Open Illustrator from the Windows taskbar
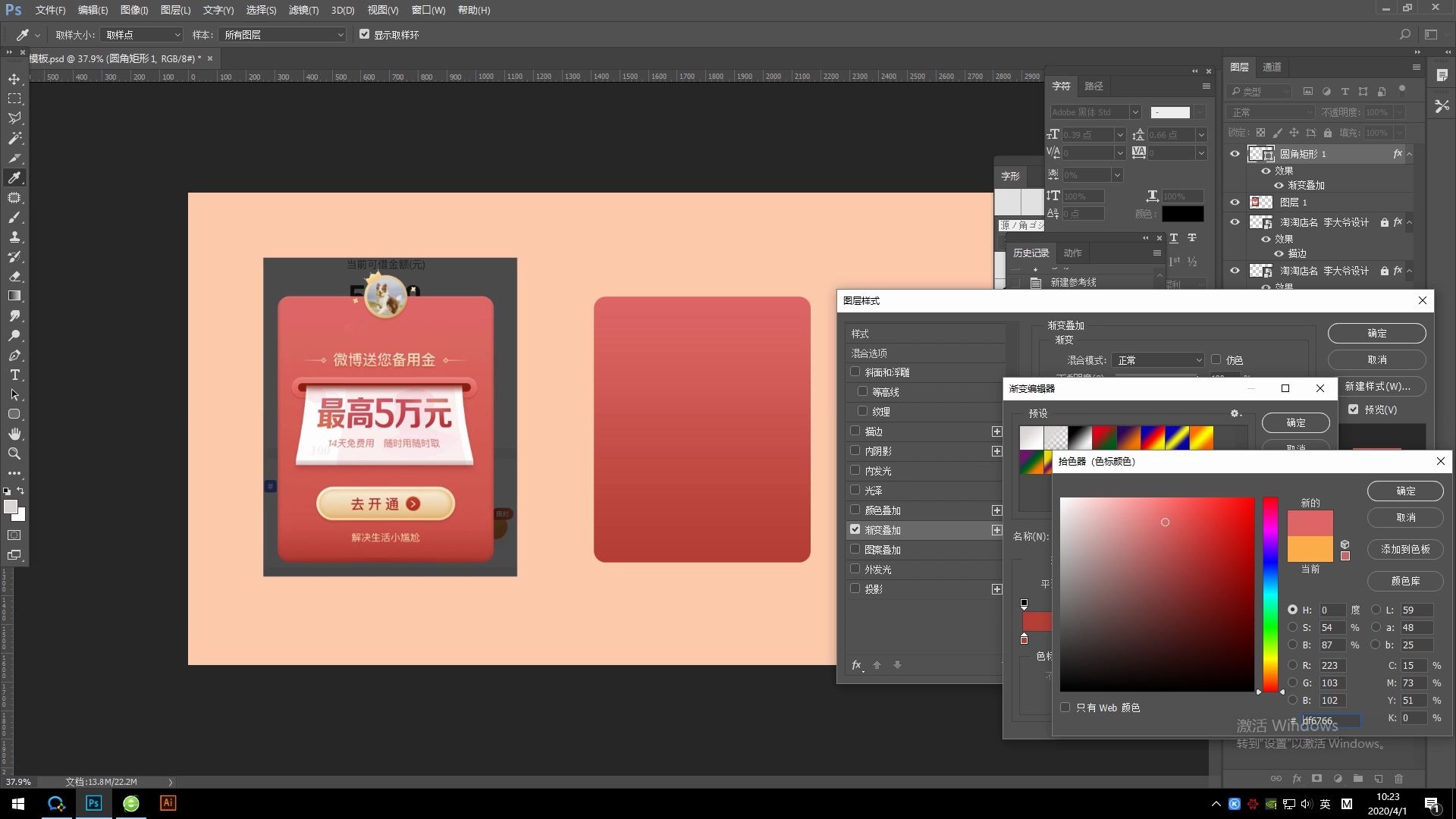The height and width of the screenshot is (819, 1456). coord(168,803)
